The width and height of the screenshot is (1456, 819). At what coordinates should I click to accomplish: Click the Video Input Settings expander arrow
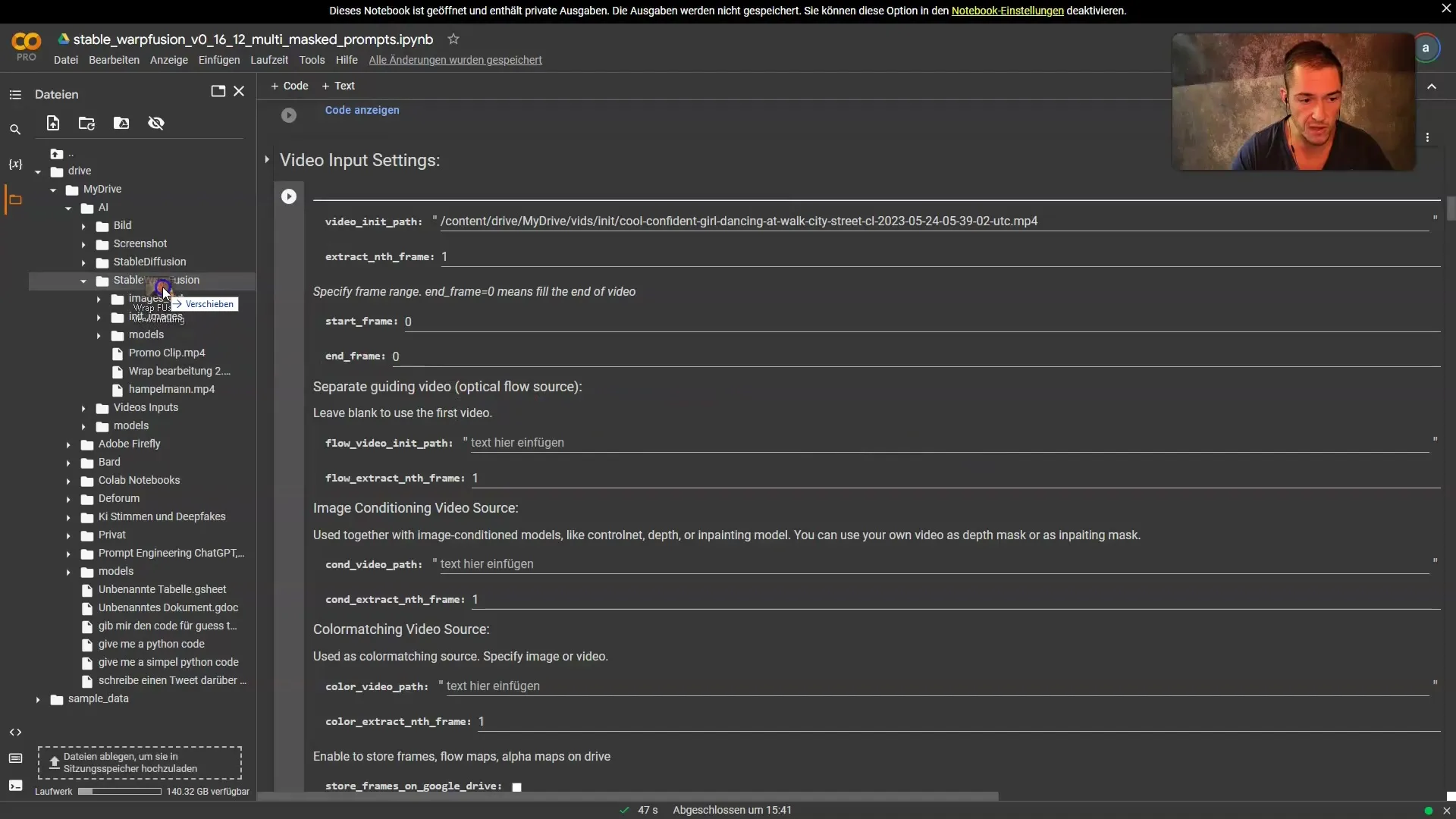click(x=266, y=160)
